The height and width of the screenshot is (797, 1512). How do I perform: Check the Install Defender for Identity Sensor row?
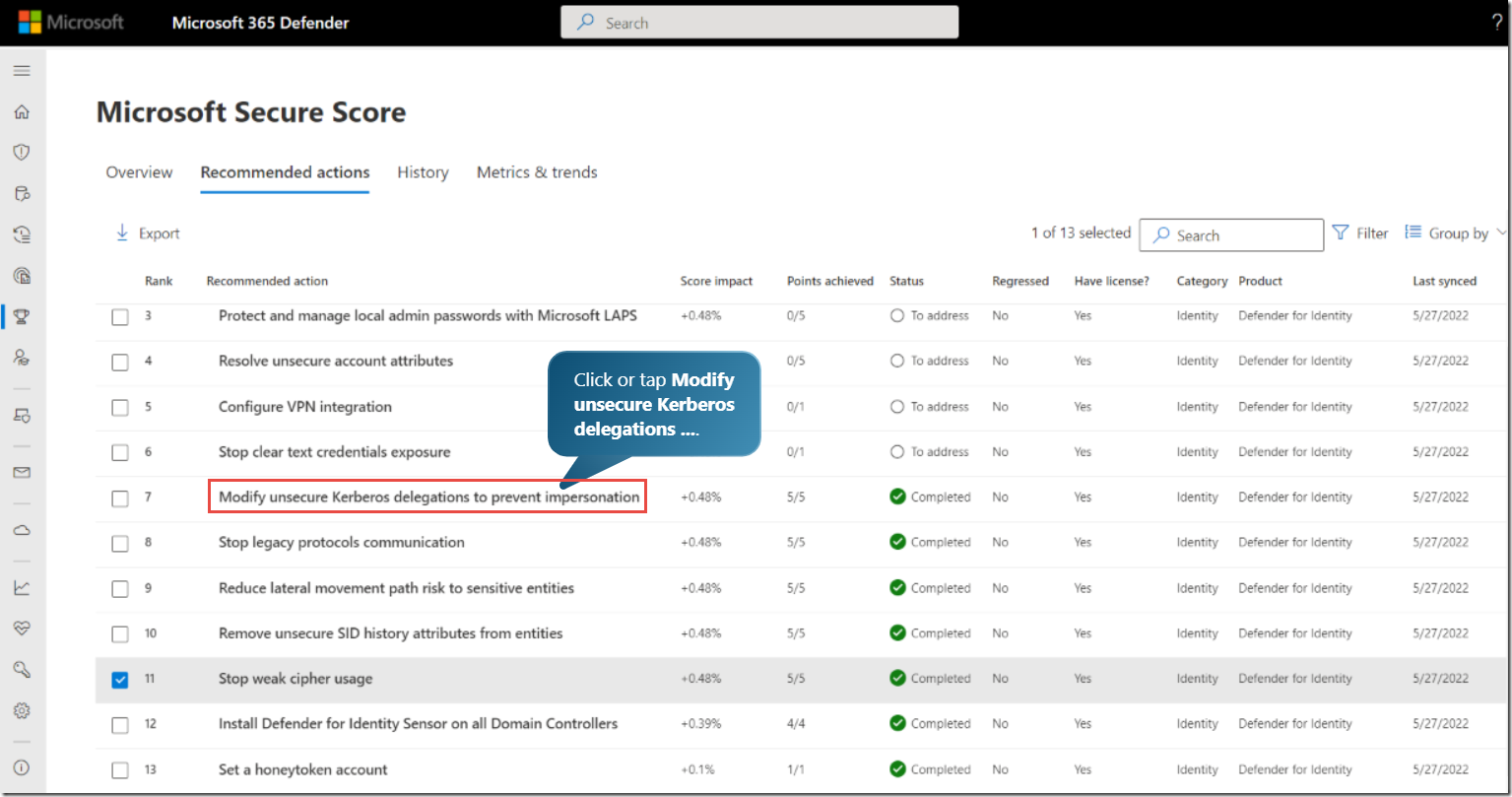(x=120, y=725)
